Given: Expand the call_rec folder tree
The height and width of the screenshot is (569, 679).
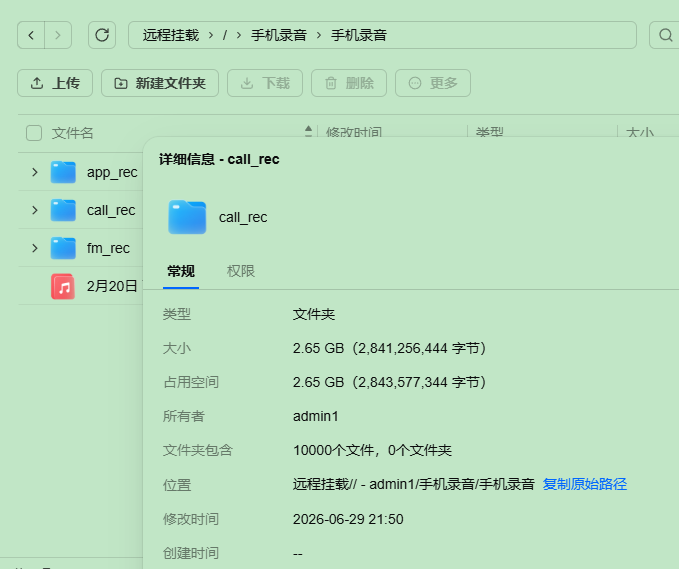Looking at the screenshot, I should tap(35, 210).
